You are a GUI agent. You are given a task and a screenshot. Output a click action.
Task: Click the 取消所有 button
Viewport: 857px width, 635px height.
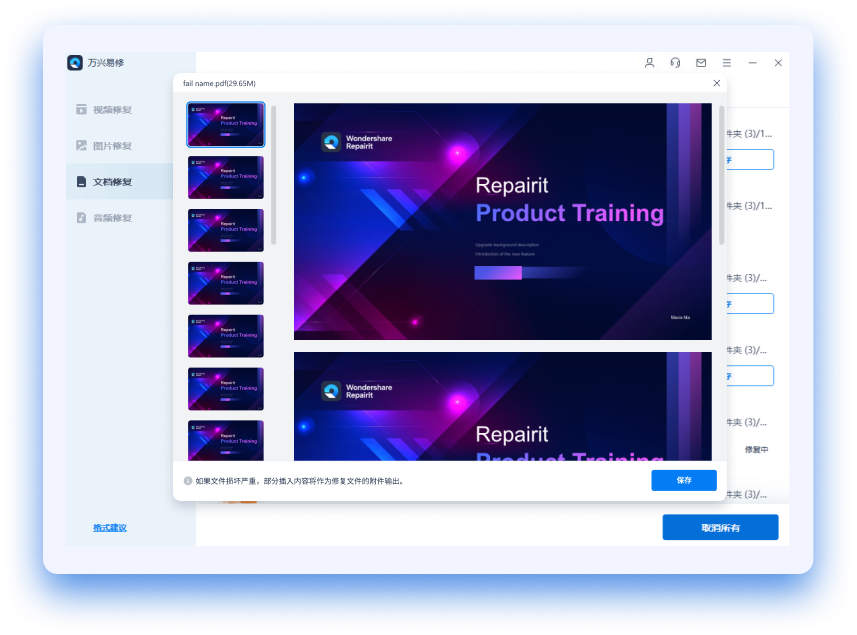(720, 527)
